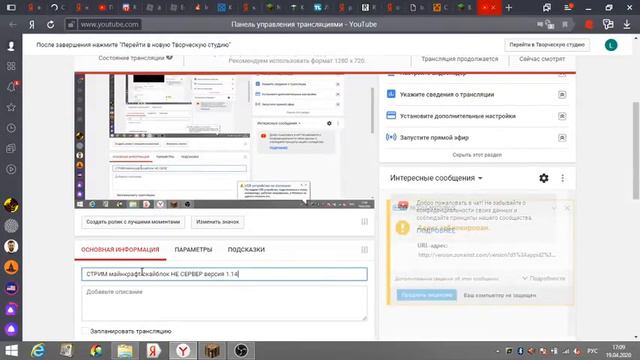Viewport: 640px width, 360px height.
Task: Switch to 'ПОДСКАЗКИ' tab
Action: 246,249
